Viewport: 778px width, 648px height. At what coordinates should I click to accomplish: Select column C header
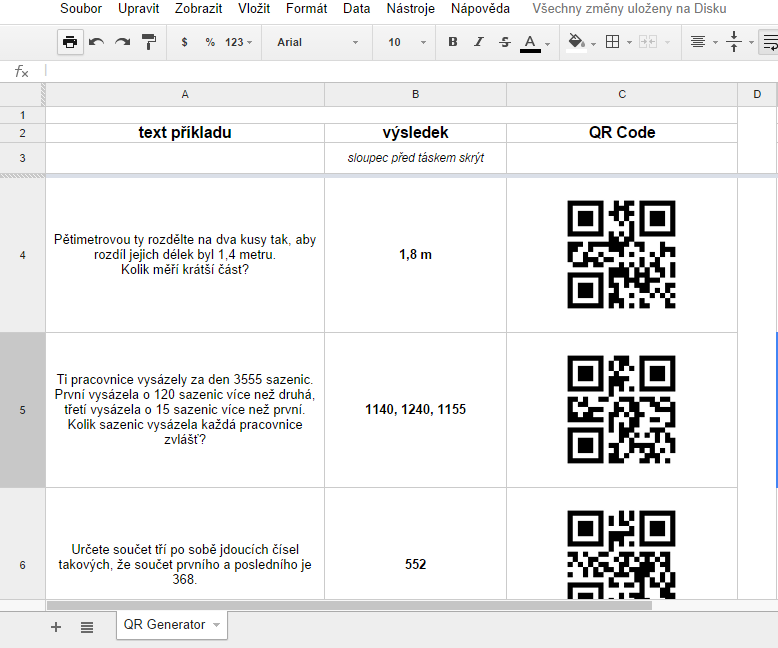(x=622, y=94)
